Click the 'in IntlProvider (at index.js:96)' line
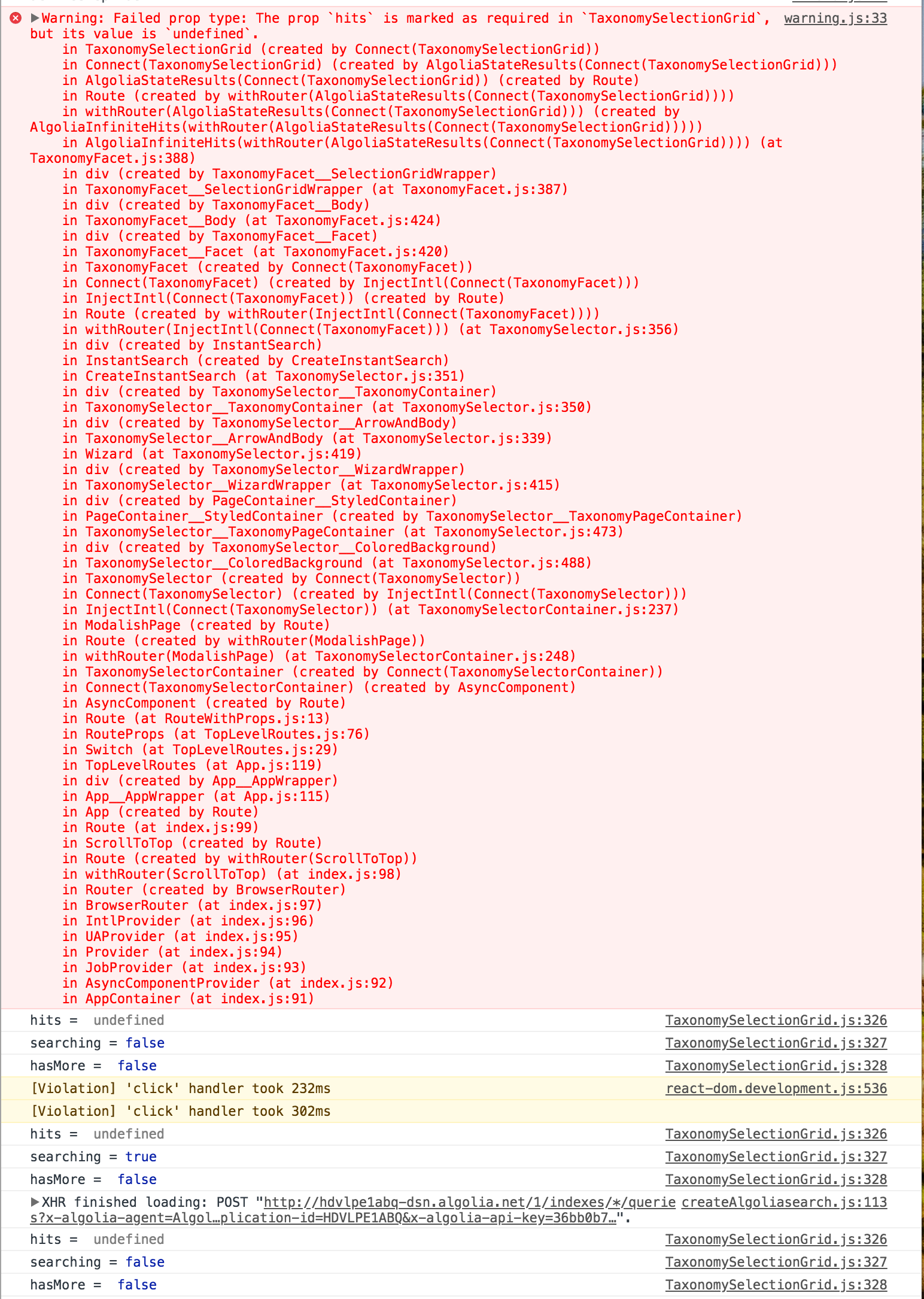 point(188,921)
